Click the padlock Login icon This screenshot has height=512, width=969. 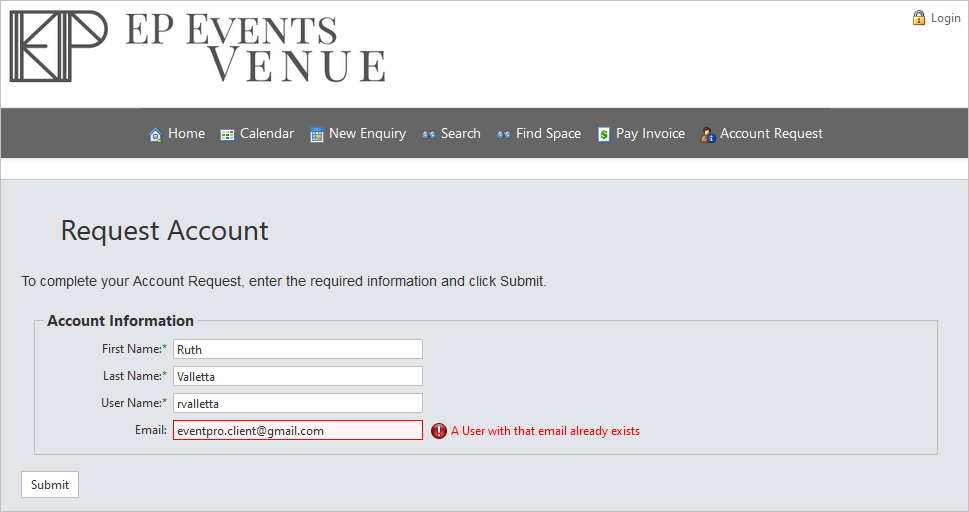pyautogui.click(x=918, y=18)
